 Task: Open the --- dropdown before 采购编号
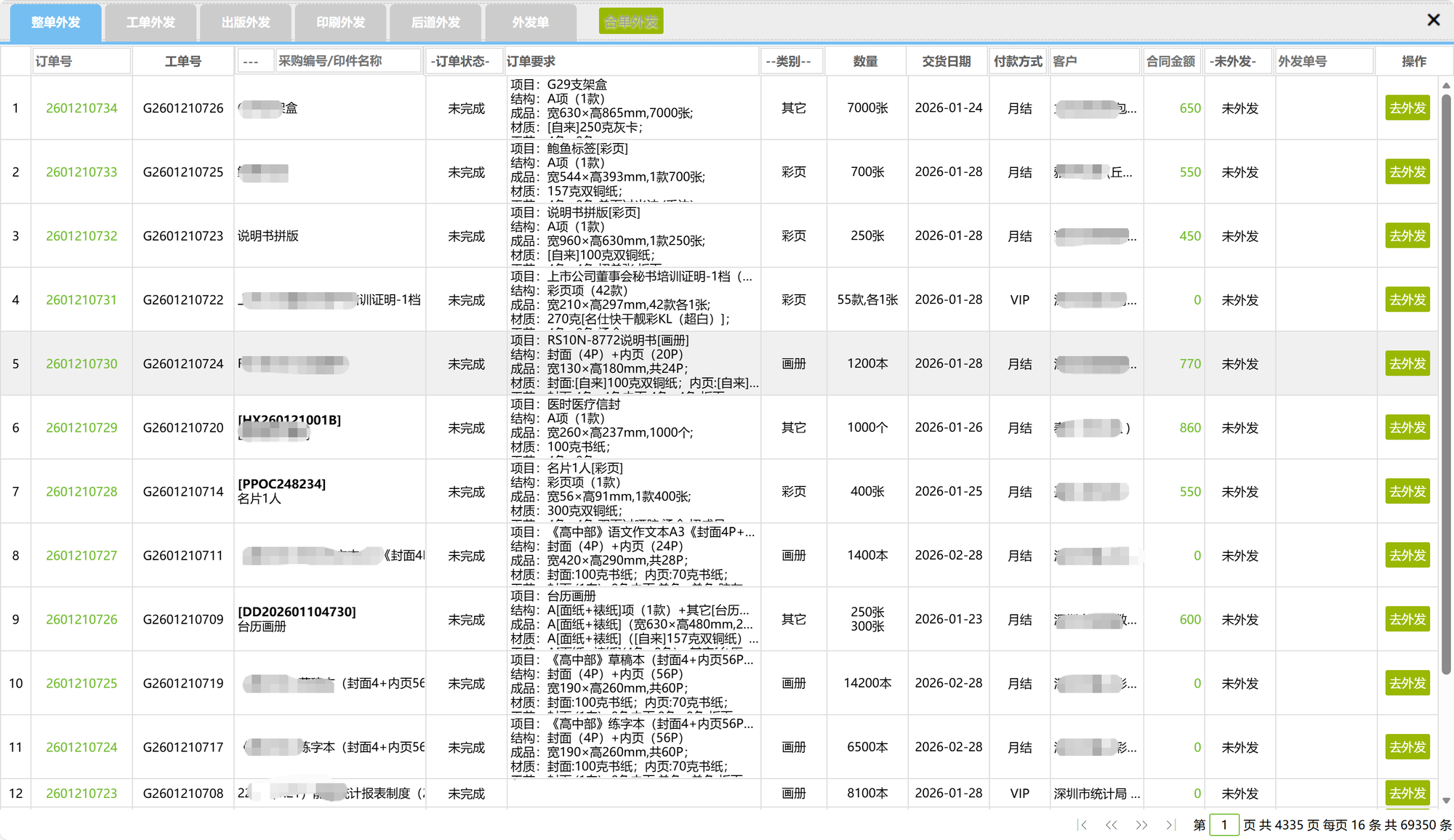(255, 61)
